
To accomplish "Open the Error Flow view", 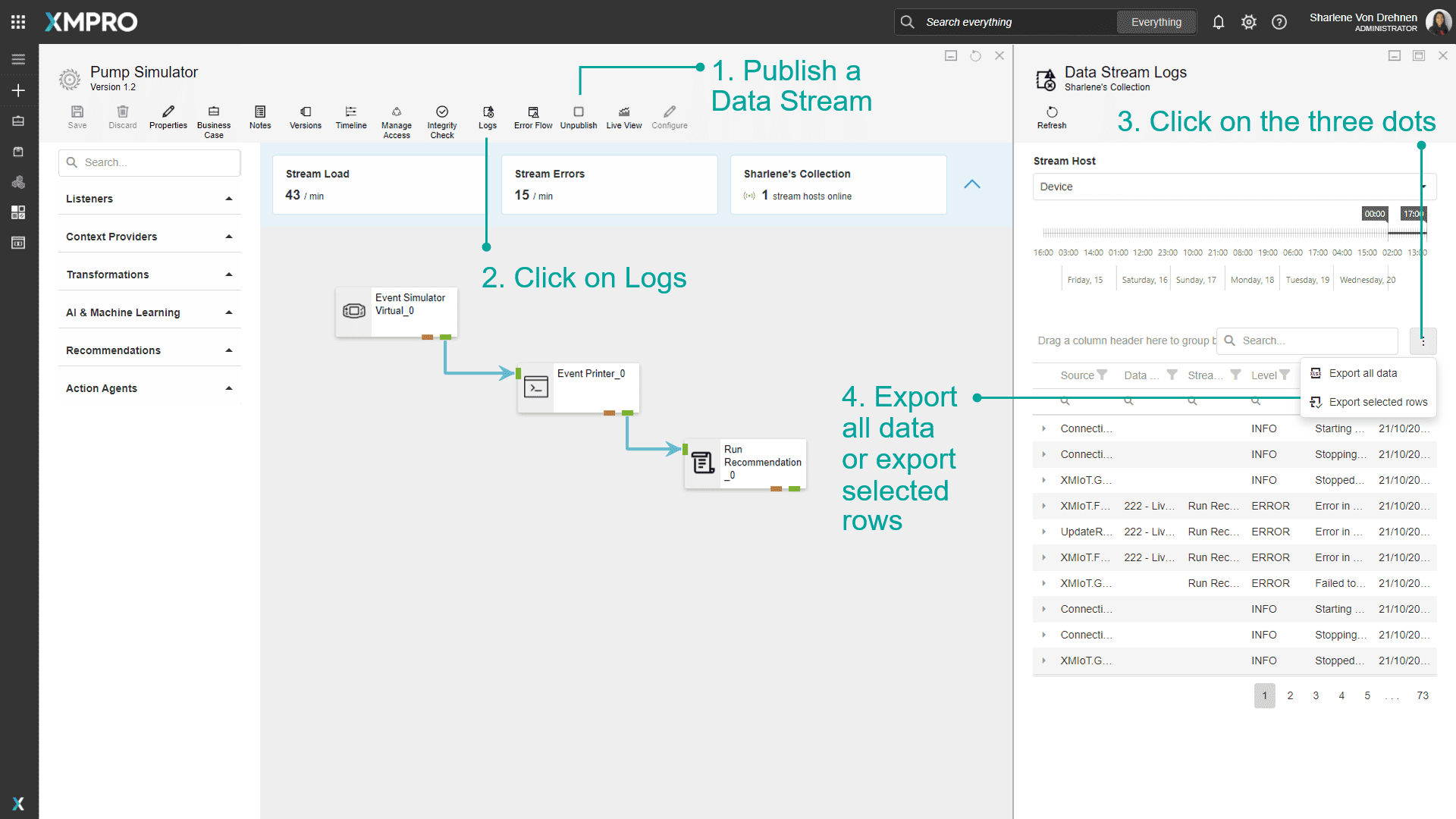I will (532, 118).
